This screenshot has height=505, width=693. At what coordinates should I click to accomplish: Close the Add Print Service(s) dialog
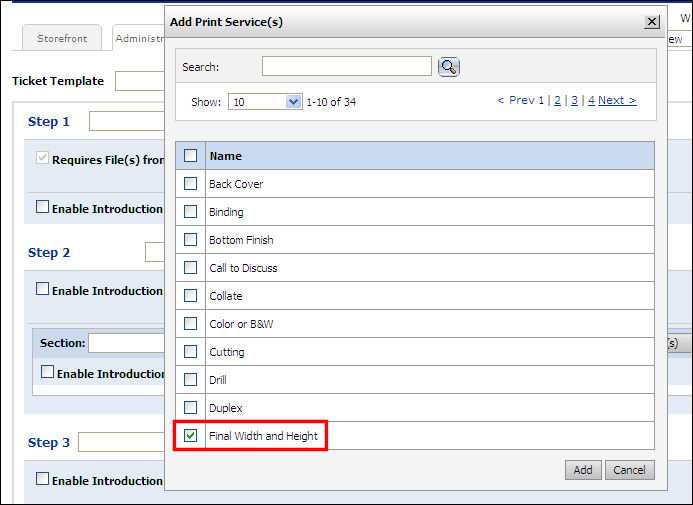[x=652, y=21]
